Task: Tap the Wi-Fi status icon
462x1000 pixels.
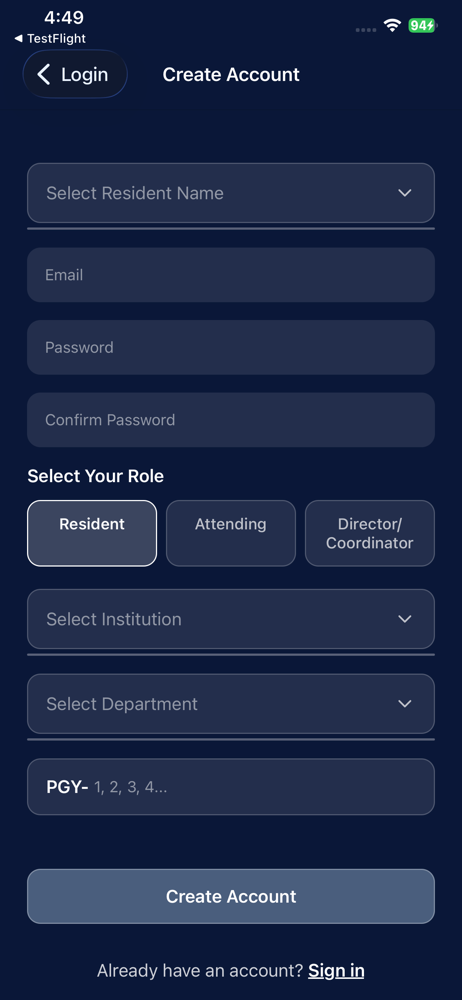Action: coord(392,26)
